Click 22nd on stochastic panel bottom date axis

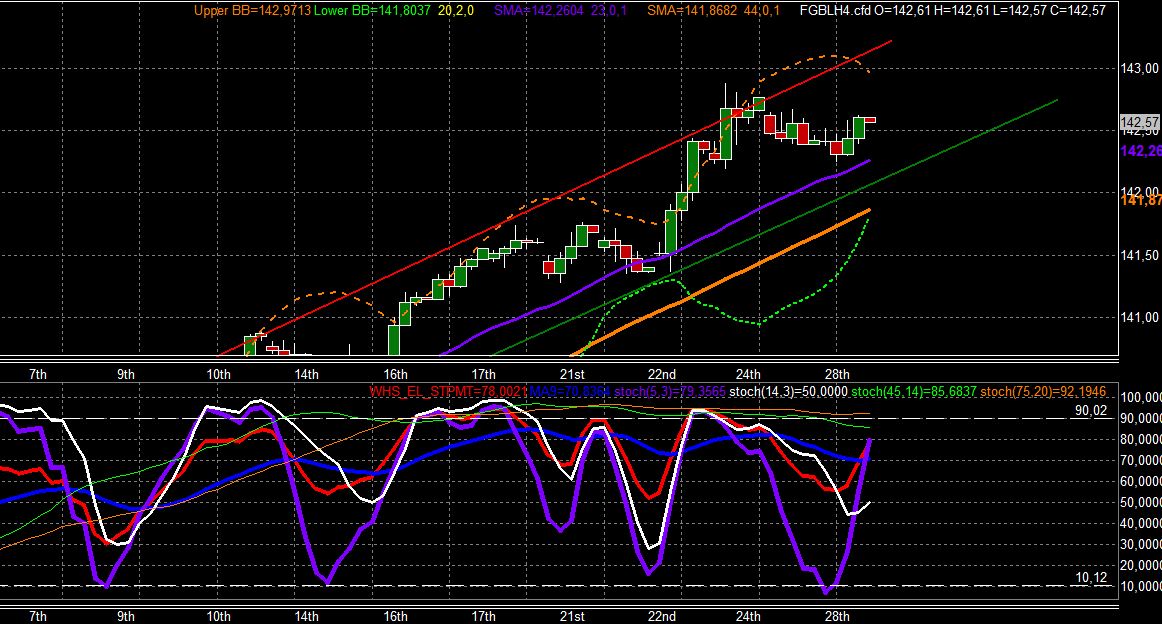coord(661,616)
